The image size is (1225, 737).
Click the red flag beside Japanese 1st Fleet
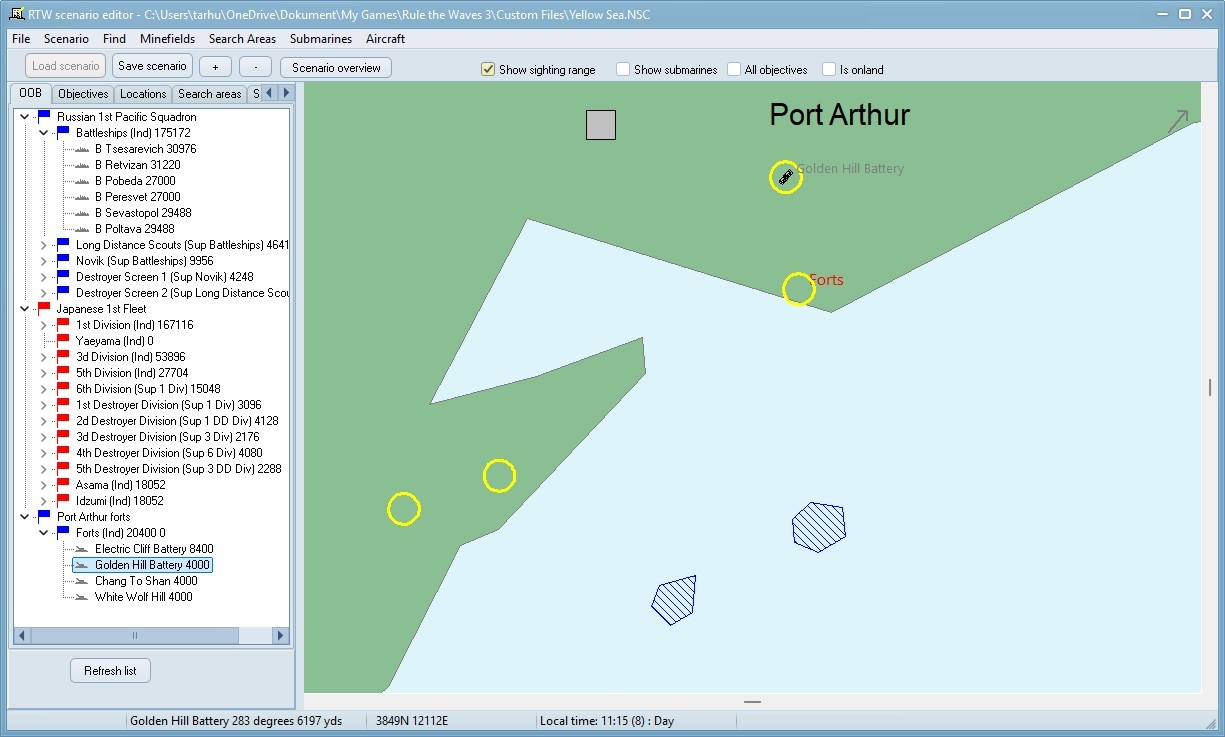pos(44,309)
